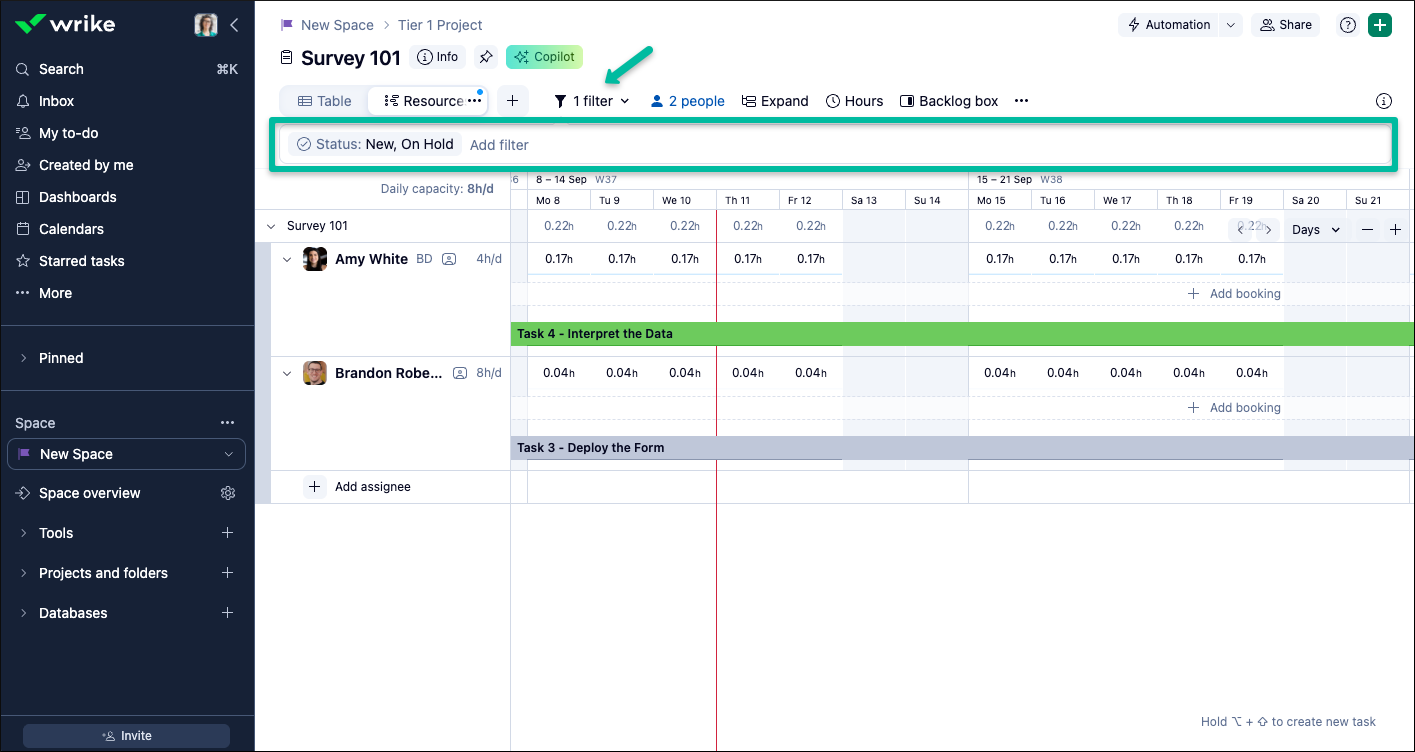Screen dimensions: 1415x752
Task: Toggle the Backlog box panel
Action: (x=949, y=101)
